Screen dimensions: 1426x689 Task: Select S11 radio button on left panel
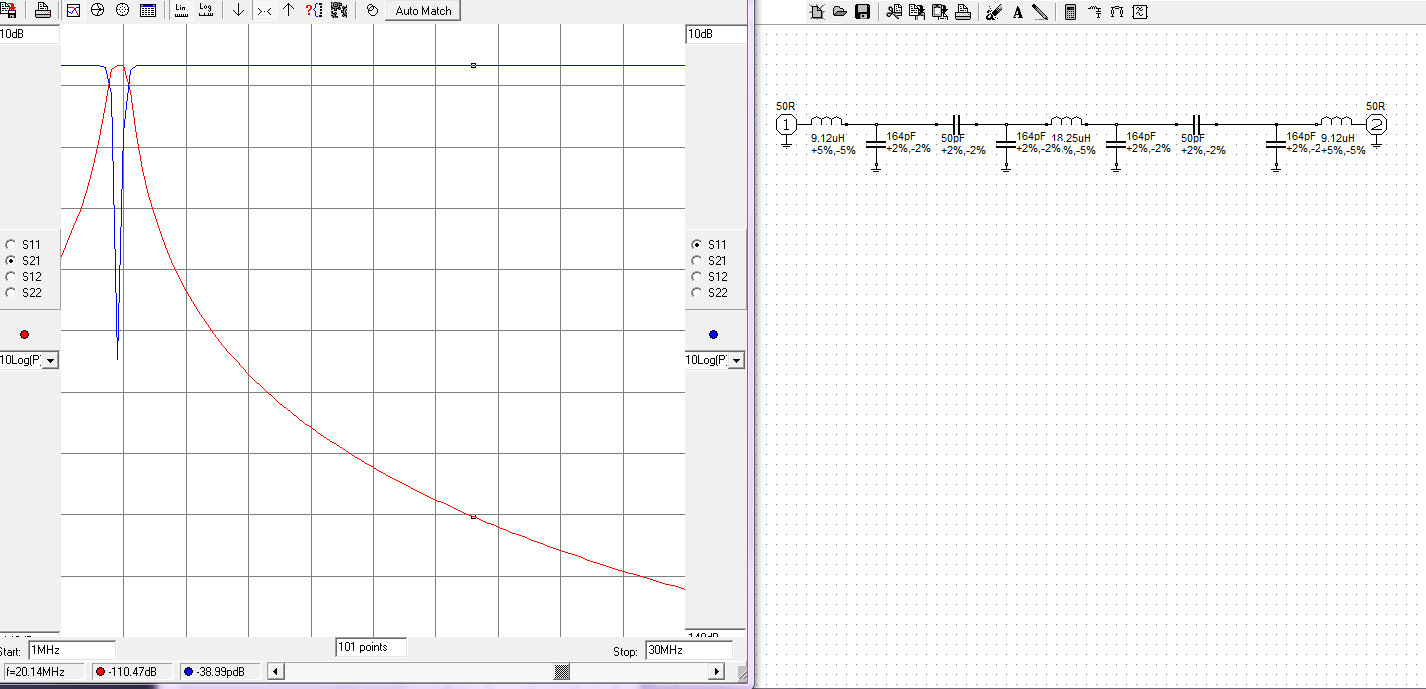click(11, 245)
